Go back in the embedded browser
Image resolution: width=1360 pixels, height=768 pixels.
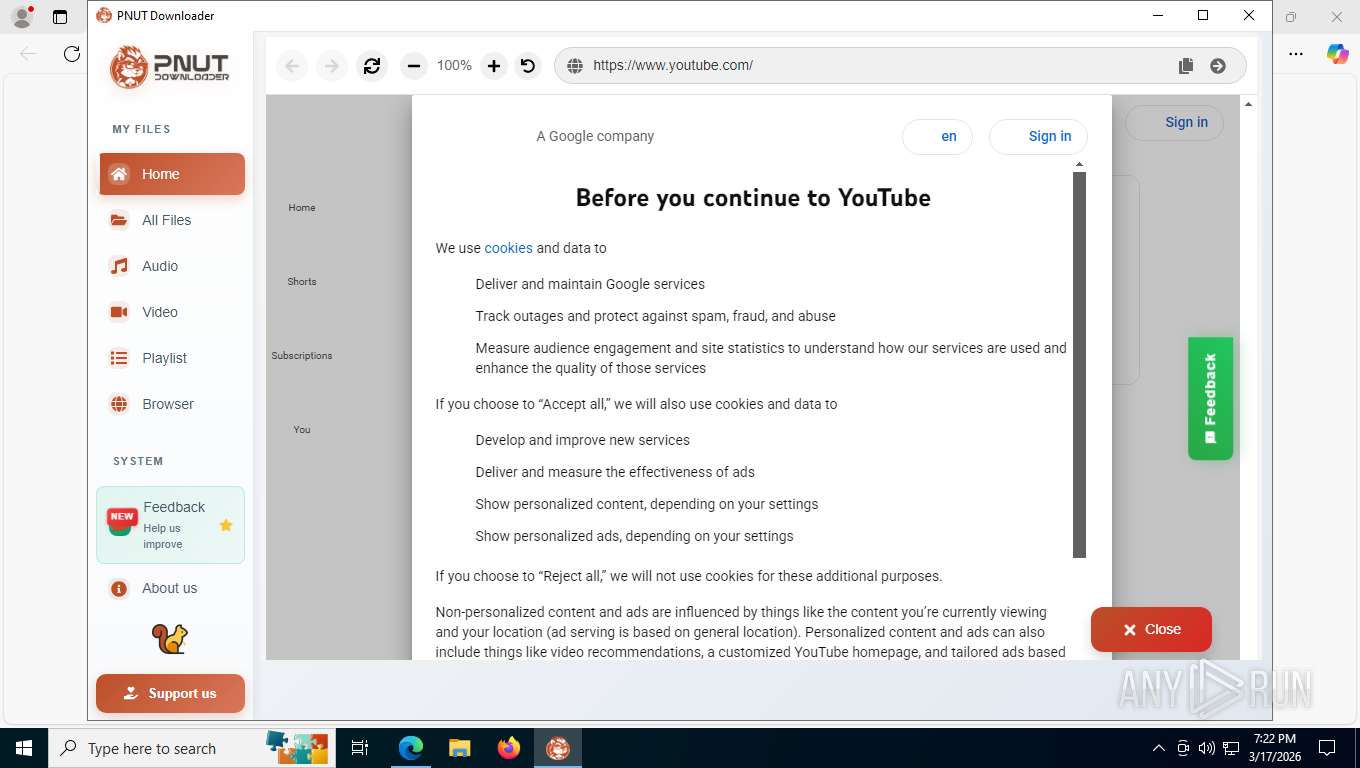[x=292, y=66]
